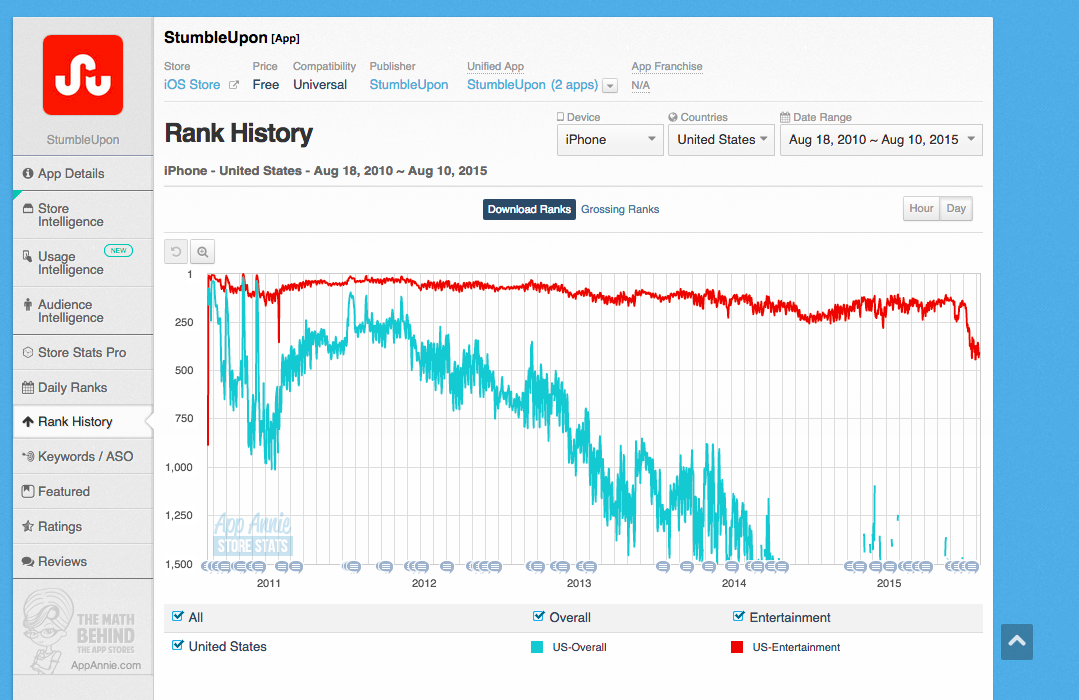This screenshot has width=1079, height=700.
Task: Toggle the All checkbox
Action: click(x=178, y=616)
